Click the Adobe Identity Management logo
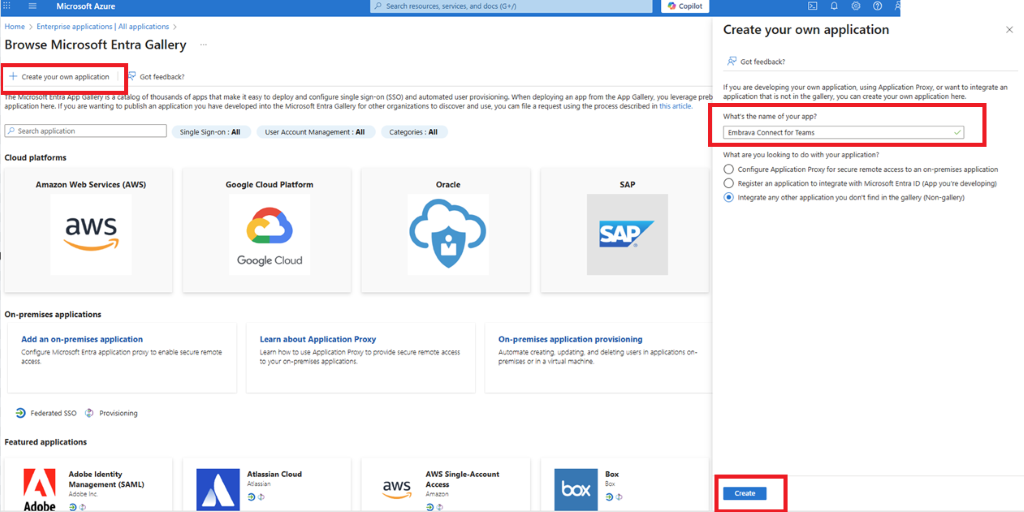The height and width of the screenshot is (512, 1024). click(x=39, y=490)
